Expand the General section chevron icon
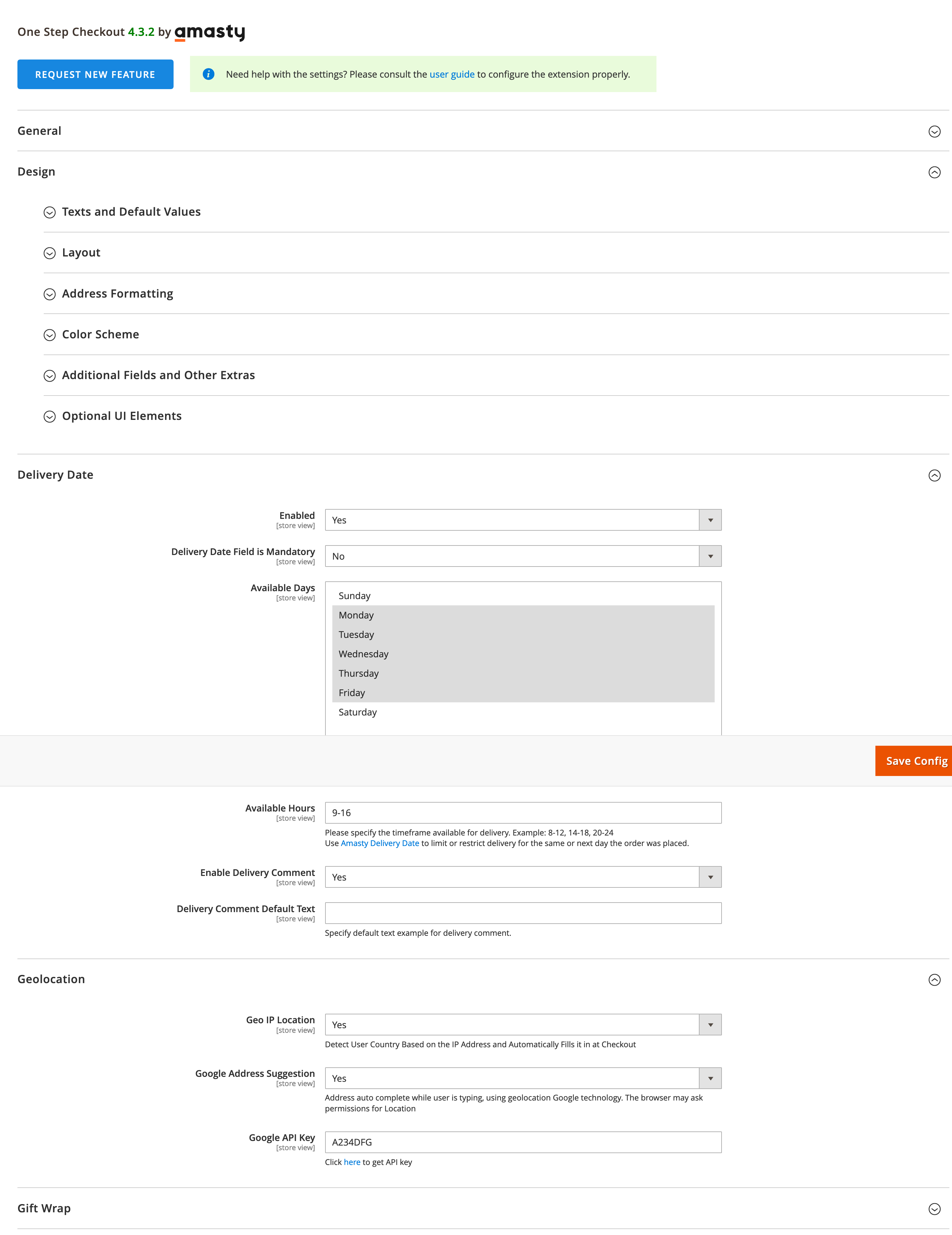 (x=934, y=131)
